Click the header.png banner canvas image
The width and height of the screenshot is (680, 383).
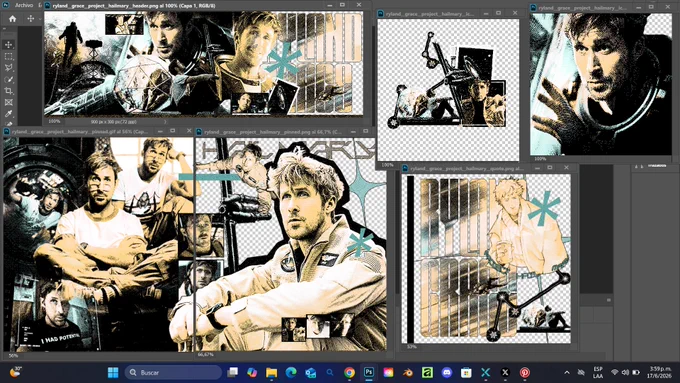203,63
